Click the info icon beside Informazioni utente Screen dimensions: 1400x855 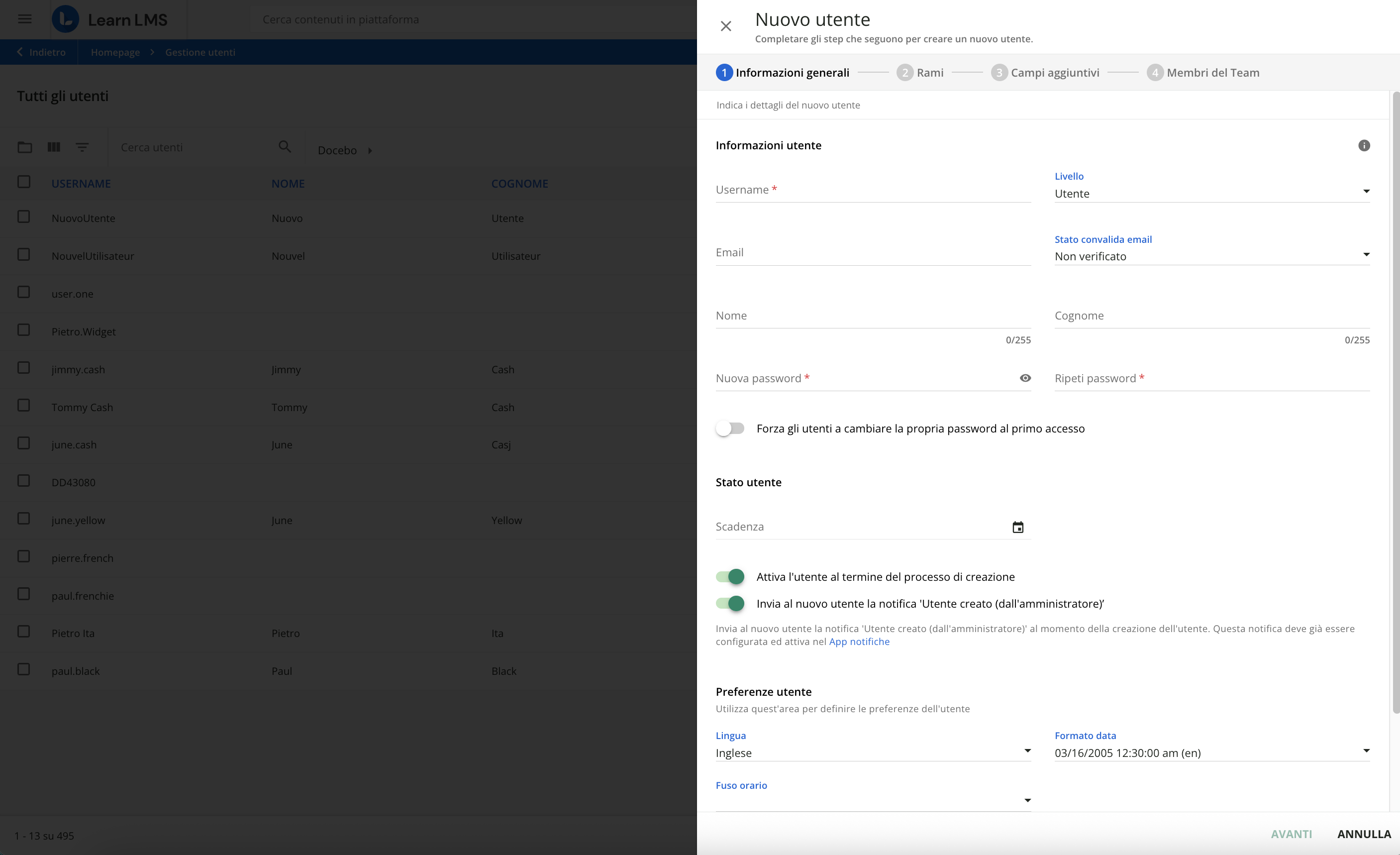(x=1364, y=145)
